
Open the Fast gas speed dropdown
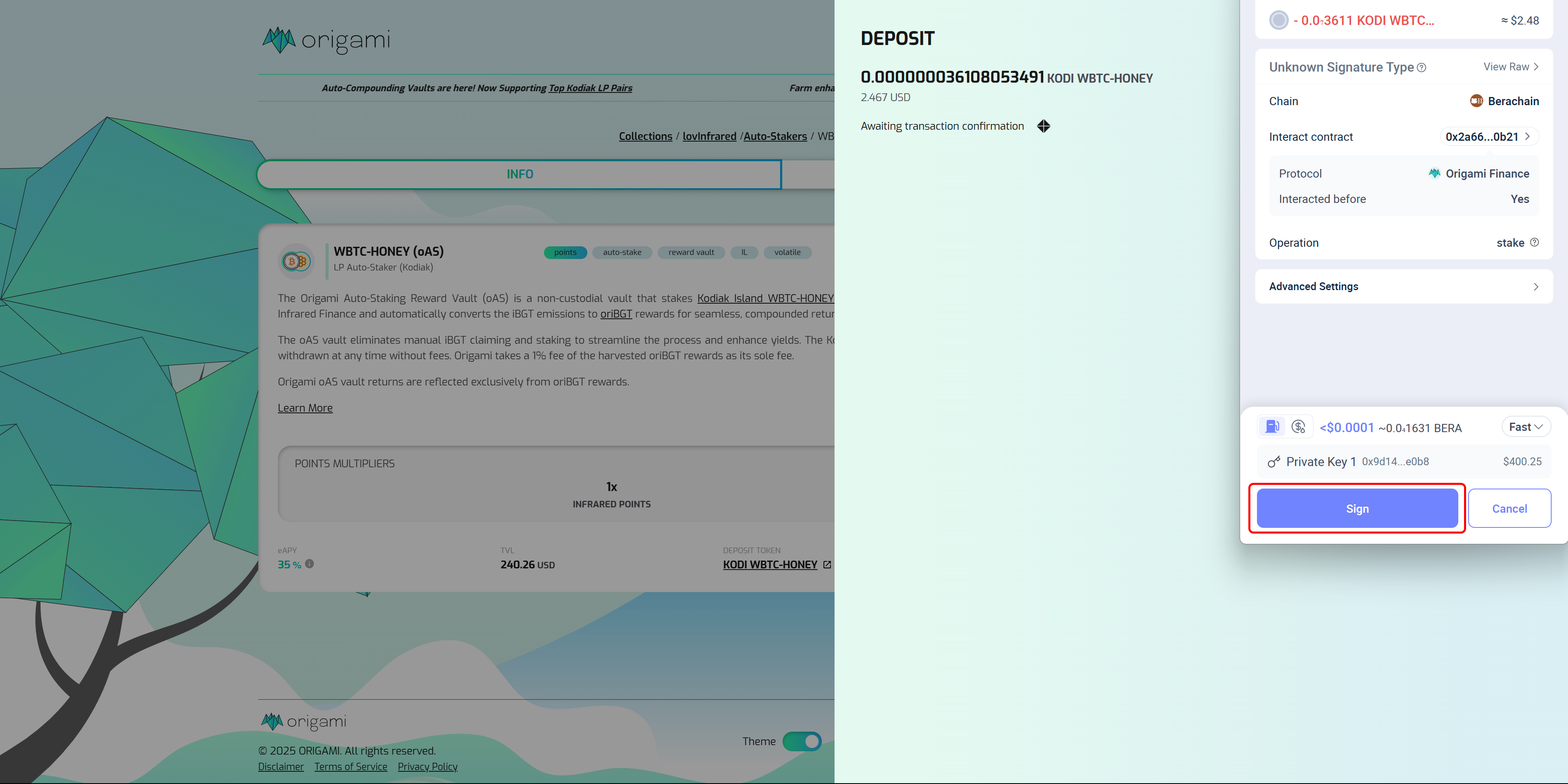[1525, 427]
